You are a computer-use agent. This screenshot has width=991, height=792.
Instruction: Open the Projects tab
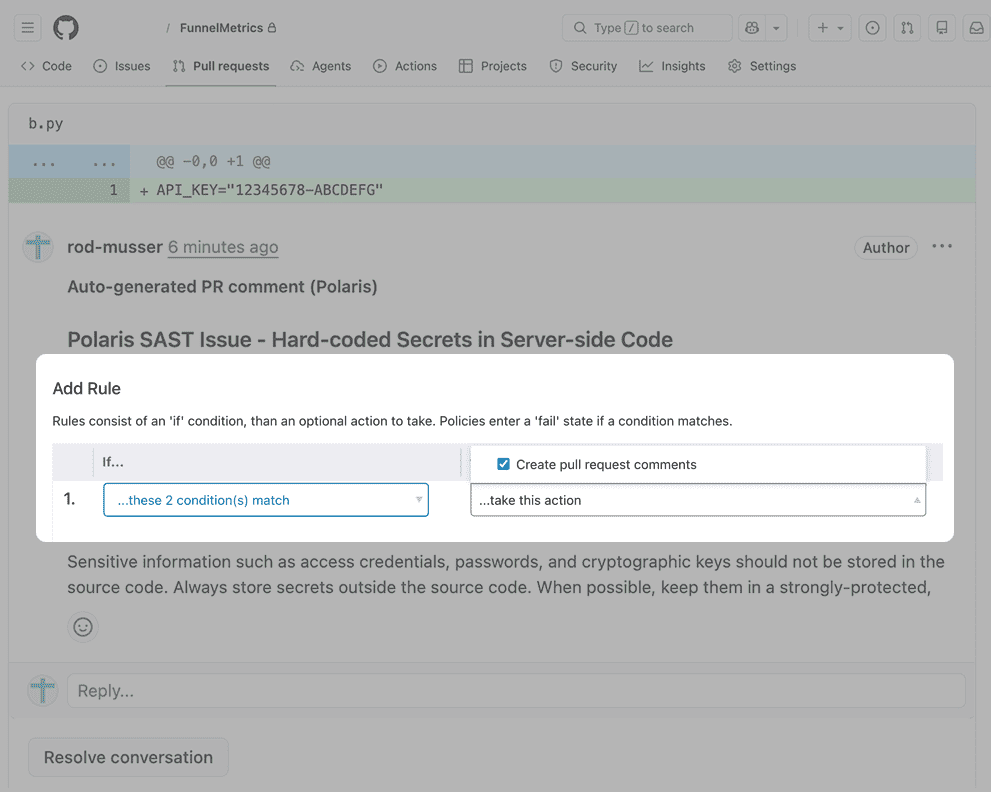coord(492,66)
